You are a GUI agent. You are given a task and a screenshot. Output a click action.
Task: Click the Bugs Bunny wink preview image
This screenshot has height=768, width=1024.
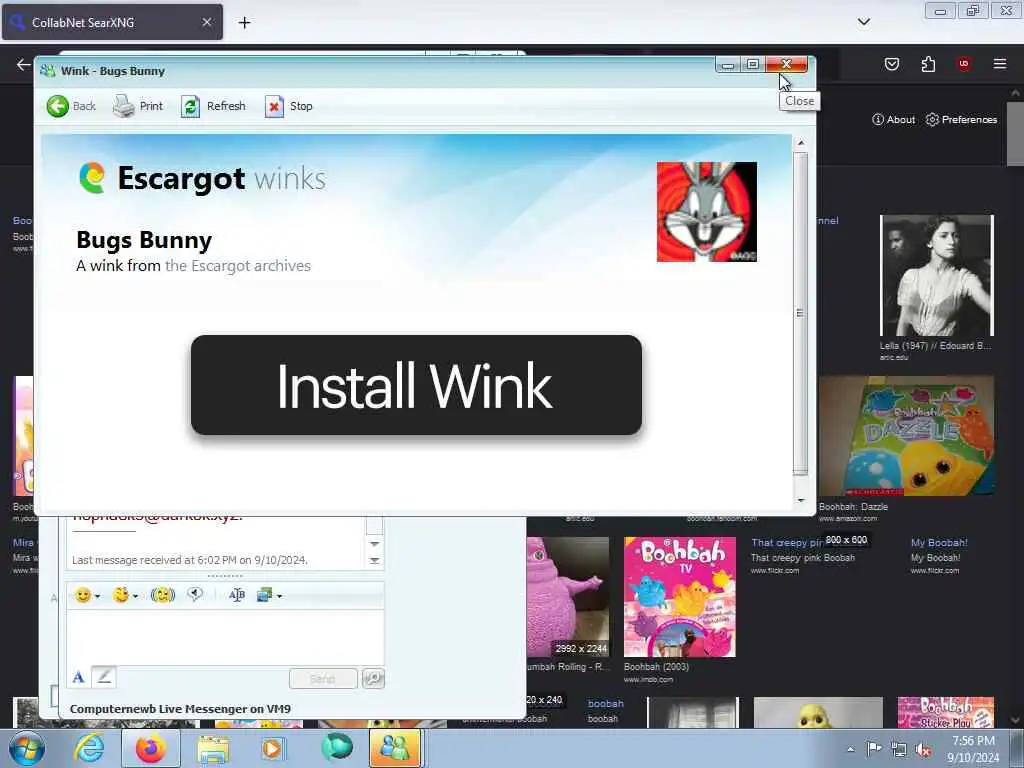point(707,212)
